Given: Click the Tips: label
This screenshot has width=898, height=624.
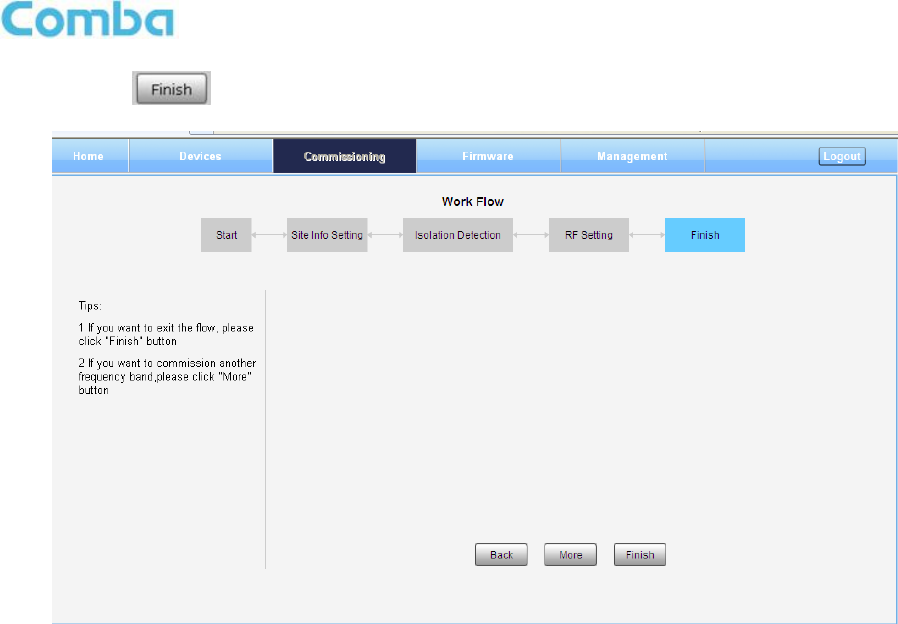Looking at the screenshot, I should (x=90, y=306).
